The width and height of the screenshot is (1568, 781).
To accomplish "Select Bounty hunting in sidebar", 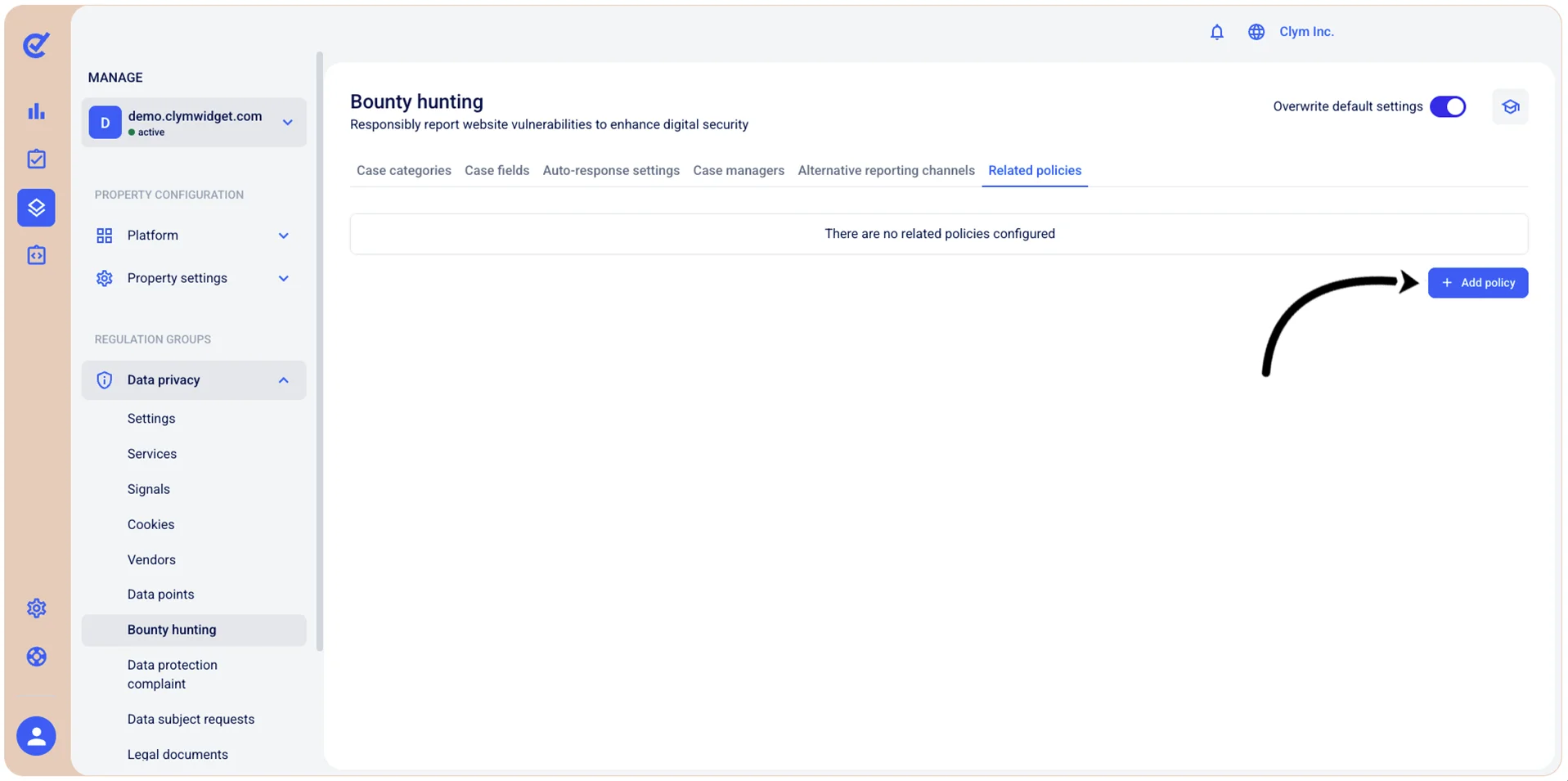I will tap(194, 631).
